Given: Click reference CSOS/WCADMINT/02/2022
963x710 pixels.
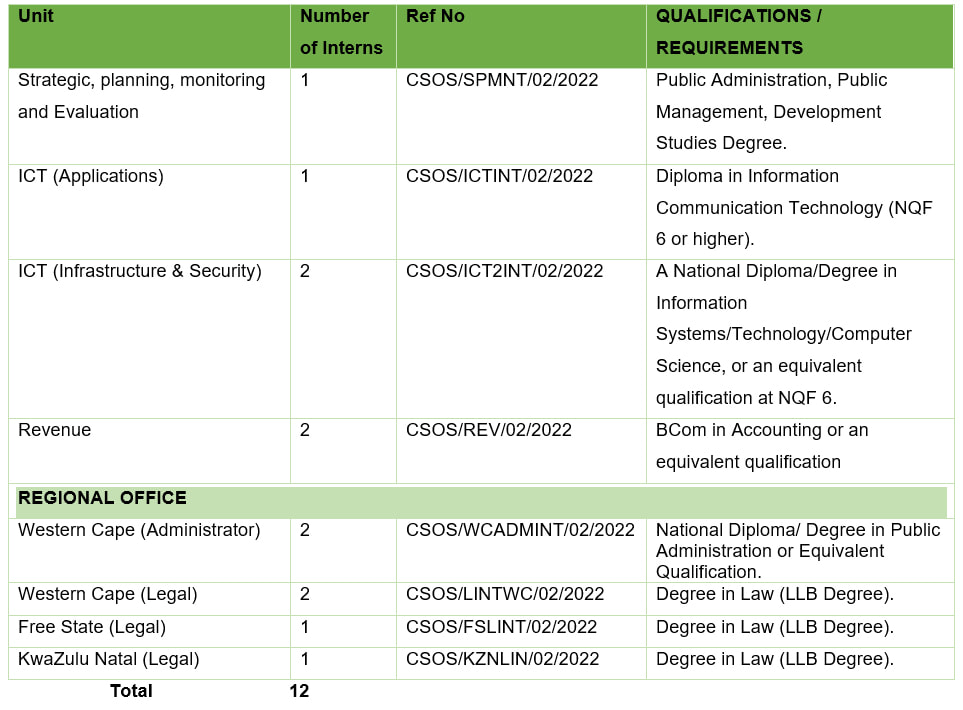Looking at the screenshot, I should click(x=520, y=530).
